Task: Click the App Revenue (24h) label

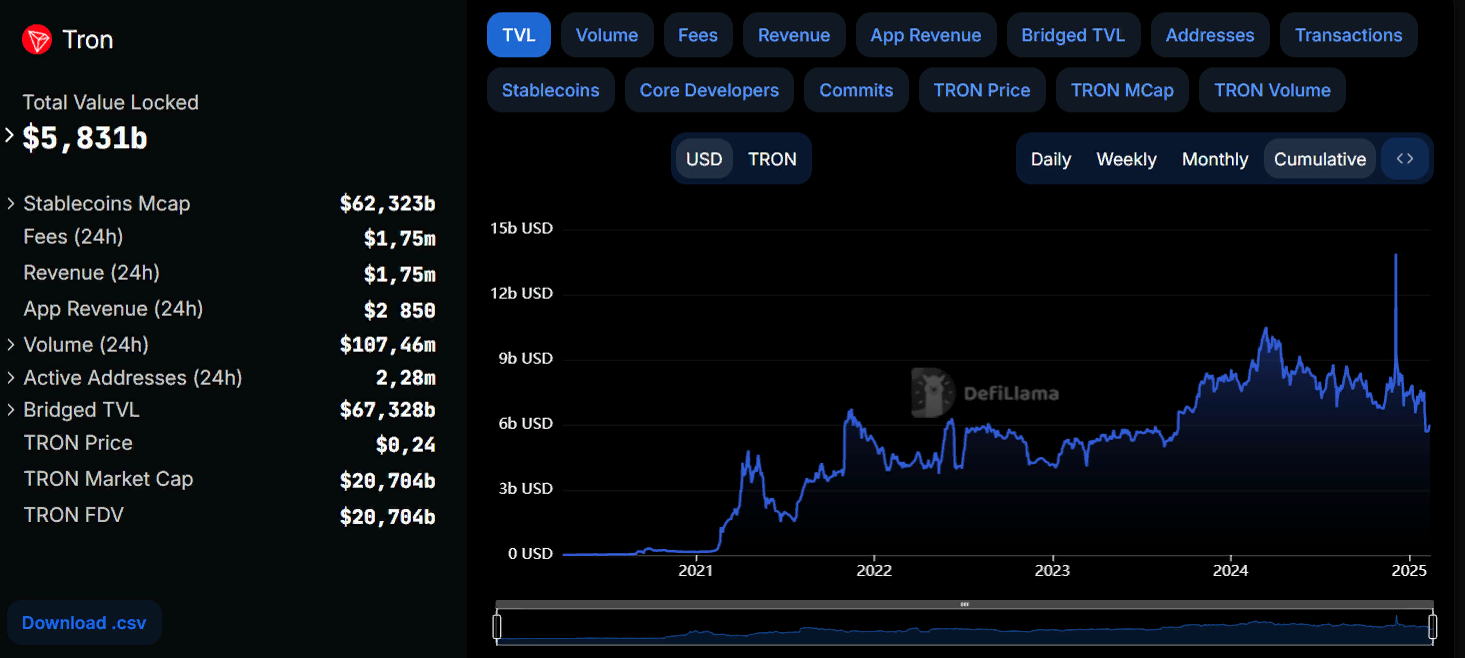Action: pos(113,309)
